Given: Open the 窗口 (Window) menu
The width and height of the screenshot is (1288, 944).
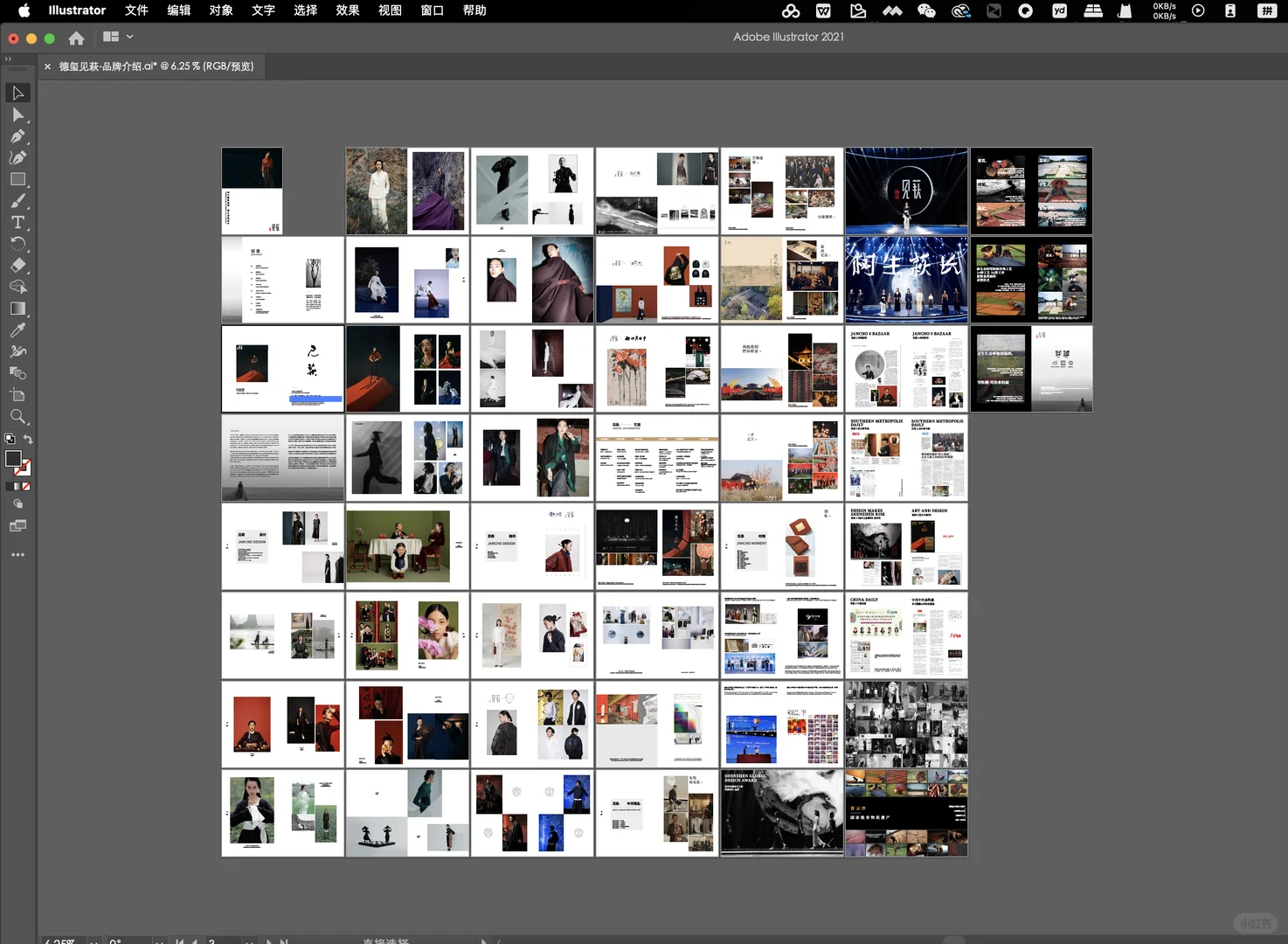Looking at the screenshot, I should (x=433, y=10).
